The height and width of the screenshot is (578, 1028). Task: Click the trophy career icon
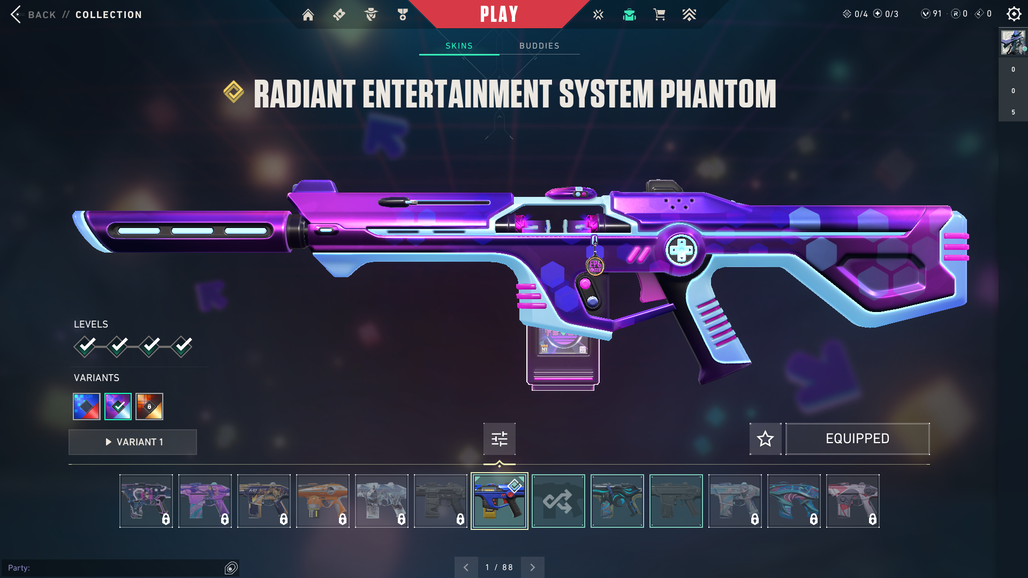[403, 14]
